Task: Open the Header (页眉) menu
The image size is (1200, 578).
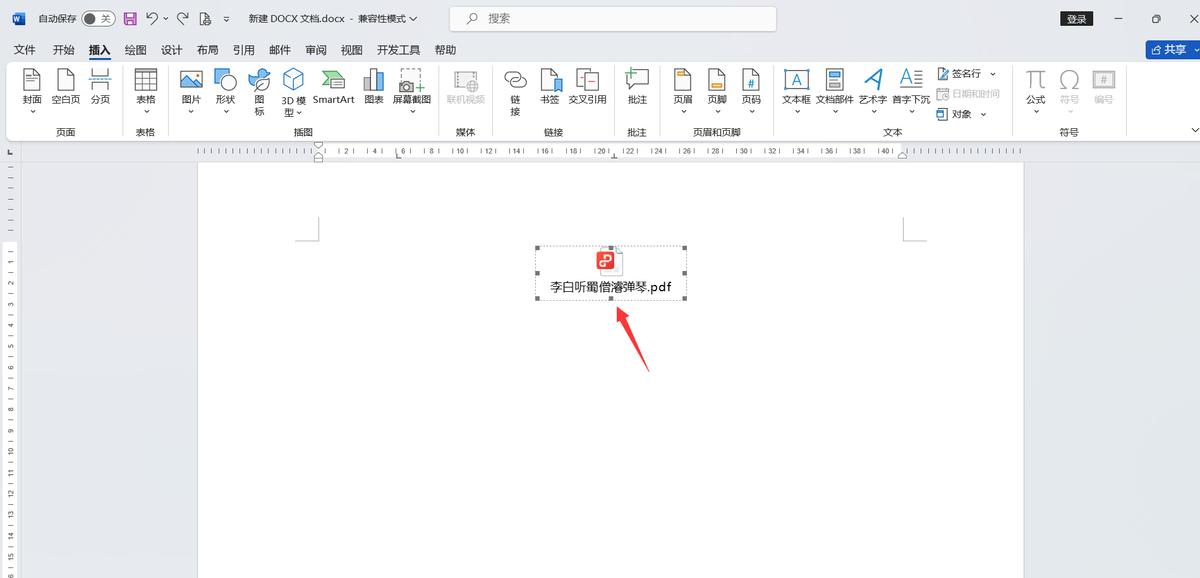Action: coord(683,90)
